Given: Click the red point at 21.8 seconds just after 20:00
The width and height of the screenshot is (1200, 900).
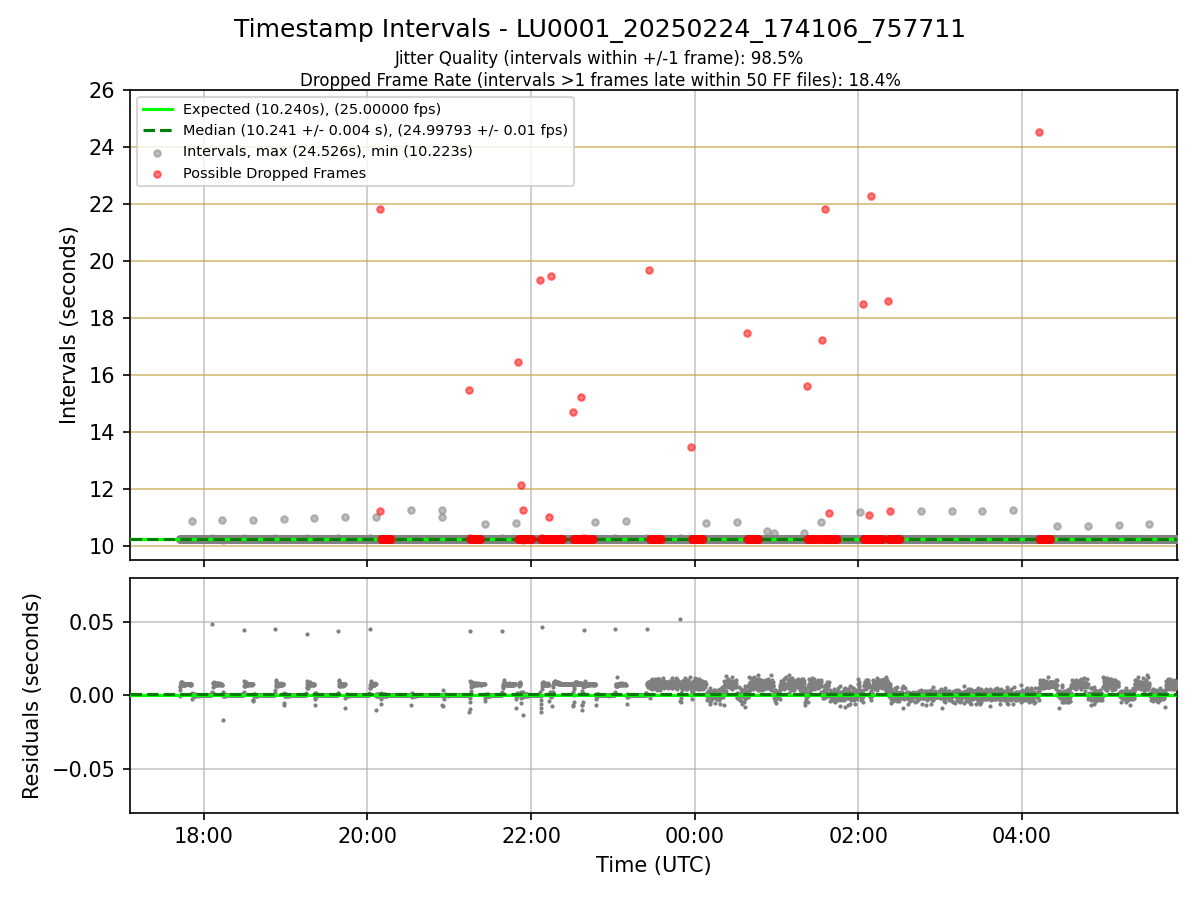Looking at the screenshot, I should (x=380, y=209).
